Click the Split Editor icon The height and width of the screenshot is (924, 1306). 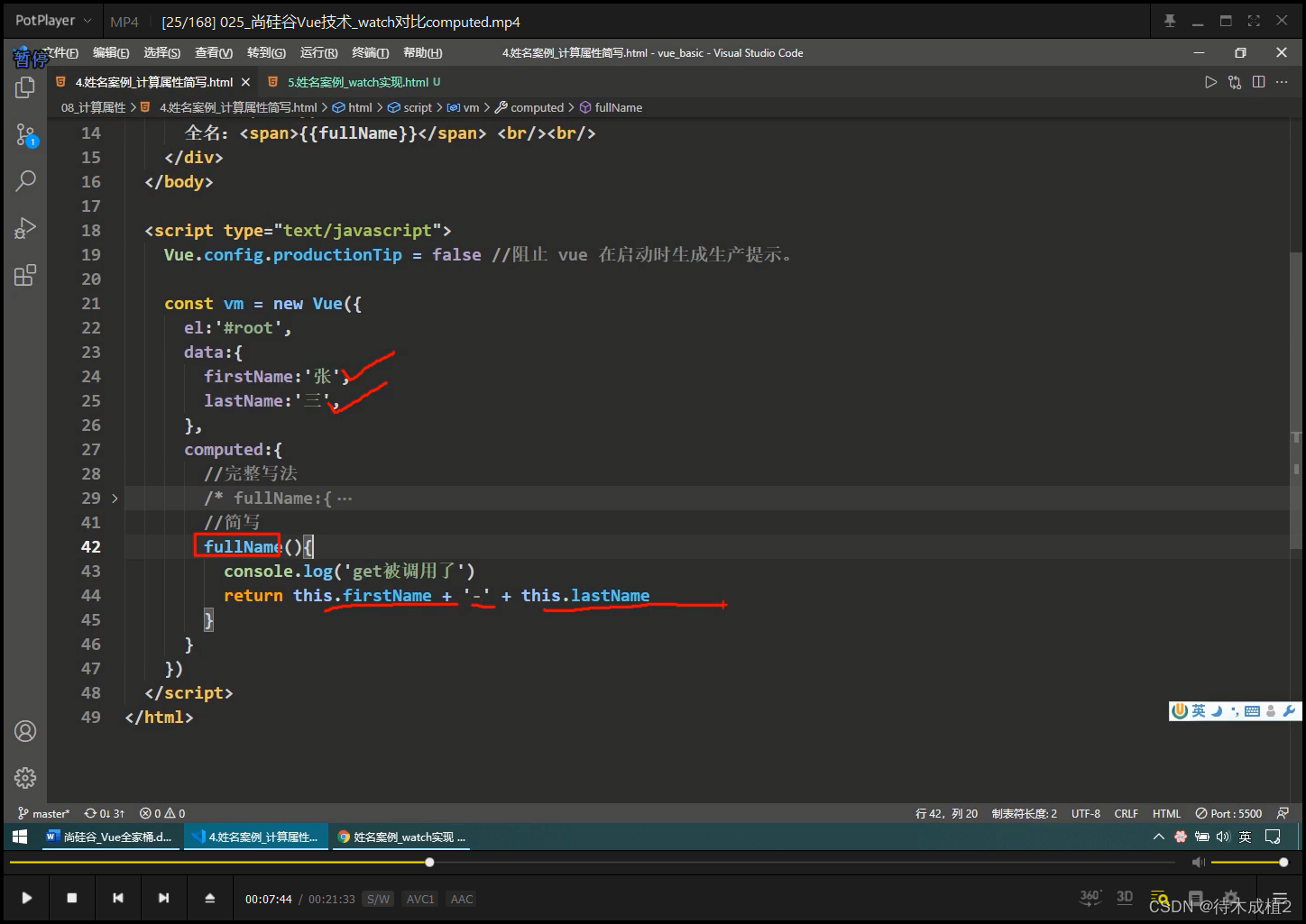pos(1259,82)
